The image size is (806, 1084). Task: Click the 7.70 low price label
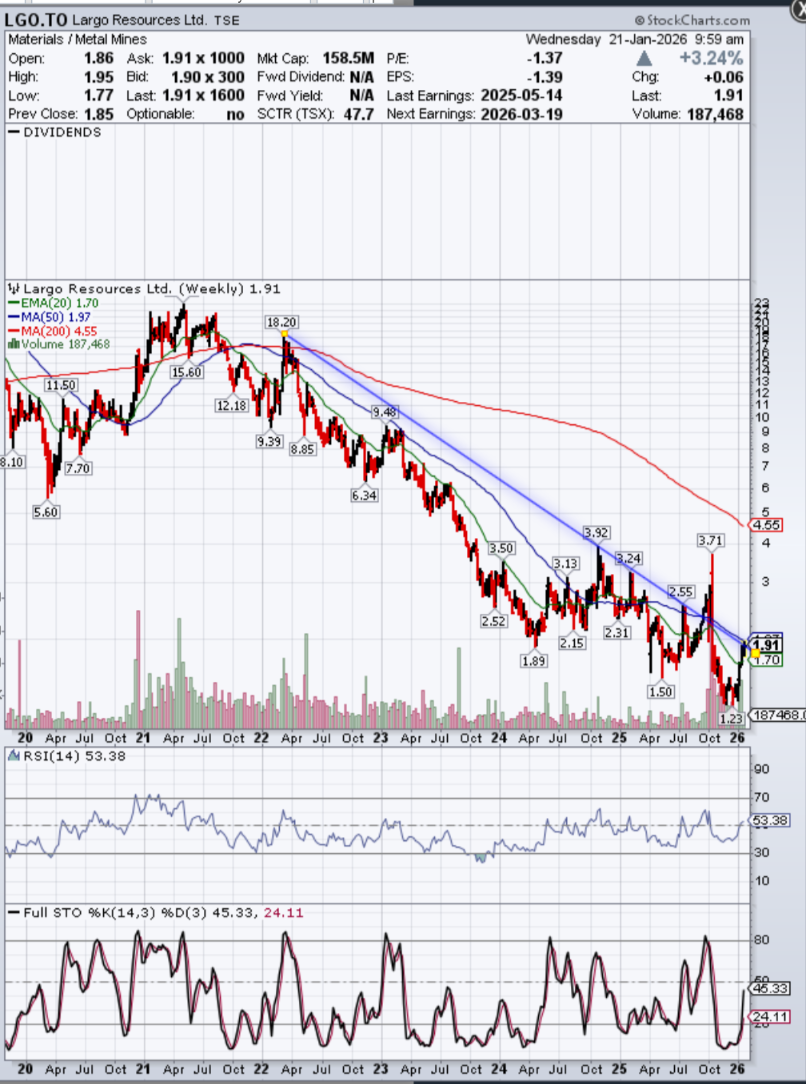pos(78,468)
